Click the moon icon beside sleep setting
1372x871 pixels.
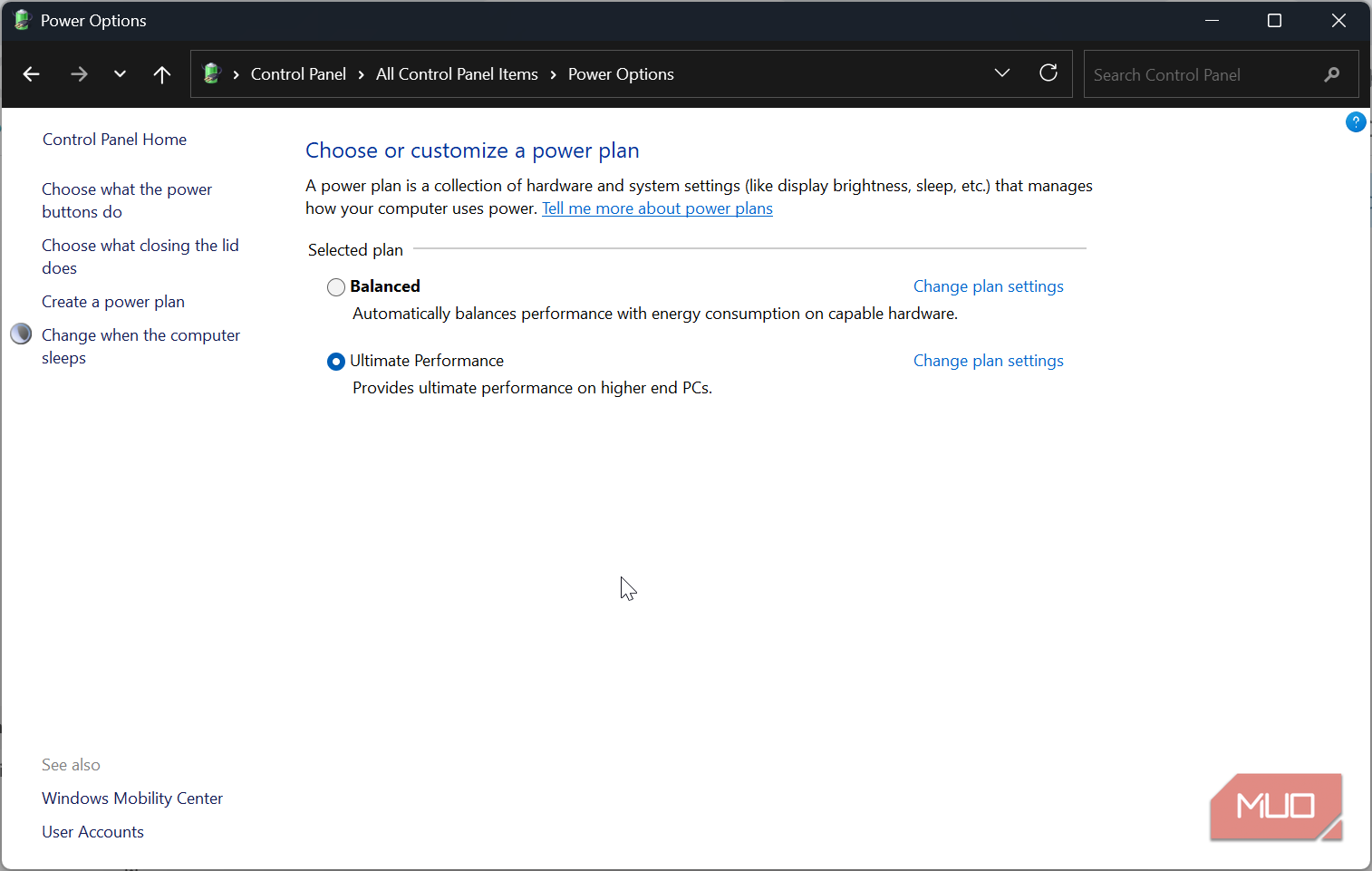tap(21, 334)
